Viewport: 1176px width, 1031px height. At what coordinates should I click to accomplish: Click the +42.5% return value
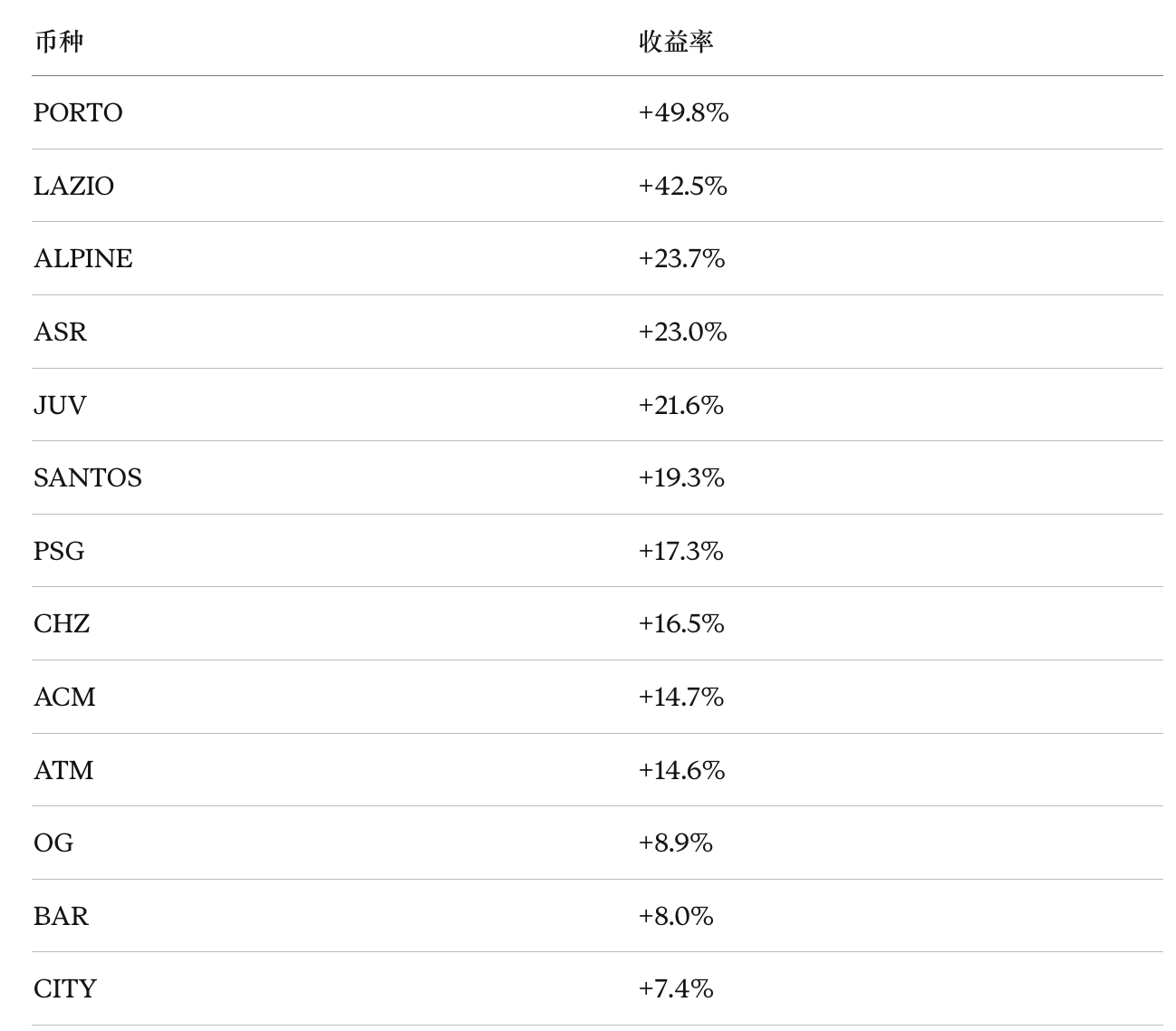pyautogui.click(x=682, y=186)
